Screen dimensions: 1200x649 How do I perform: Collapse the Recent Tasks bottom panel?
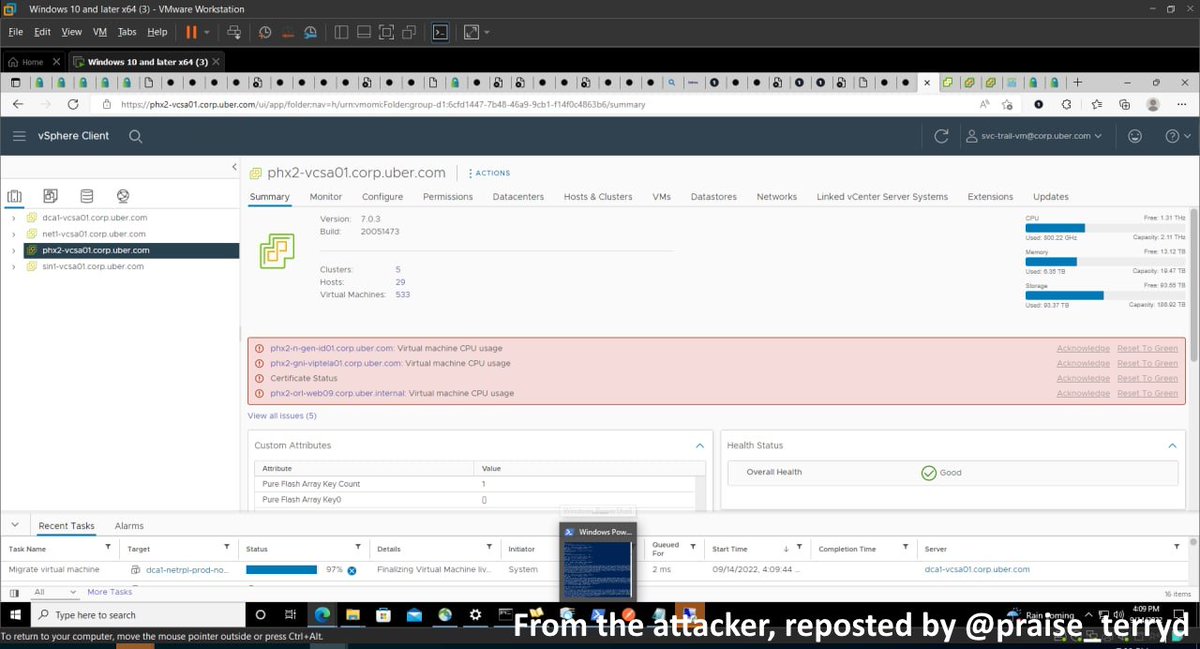click(x=14, y=525)
